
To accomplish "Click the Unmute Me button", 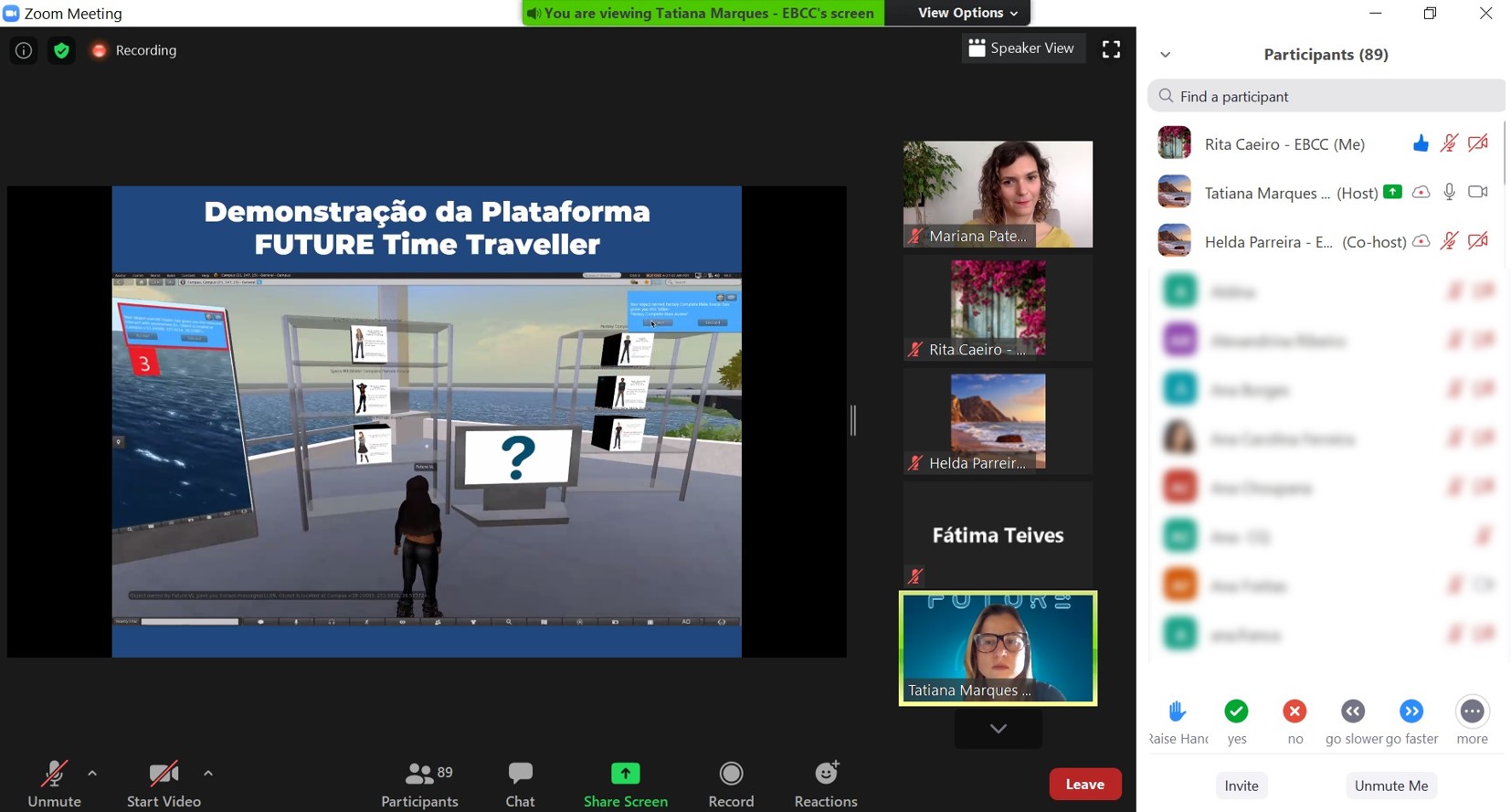I will 1391,786.
